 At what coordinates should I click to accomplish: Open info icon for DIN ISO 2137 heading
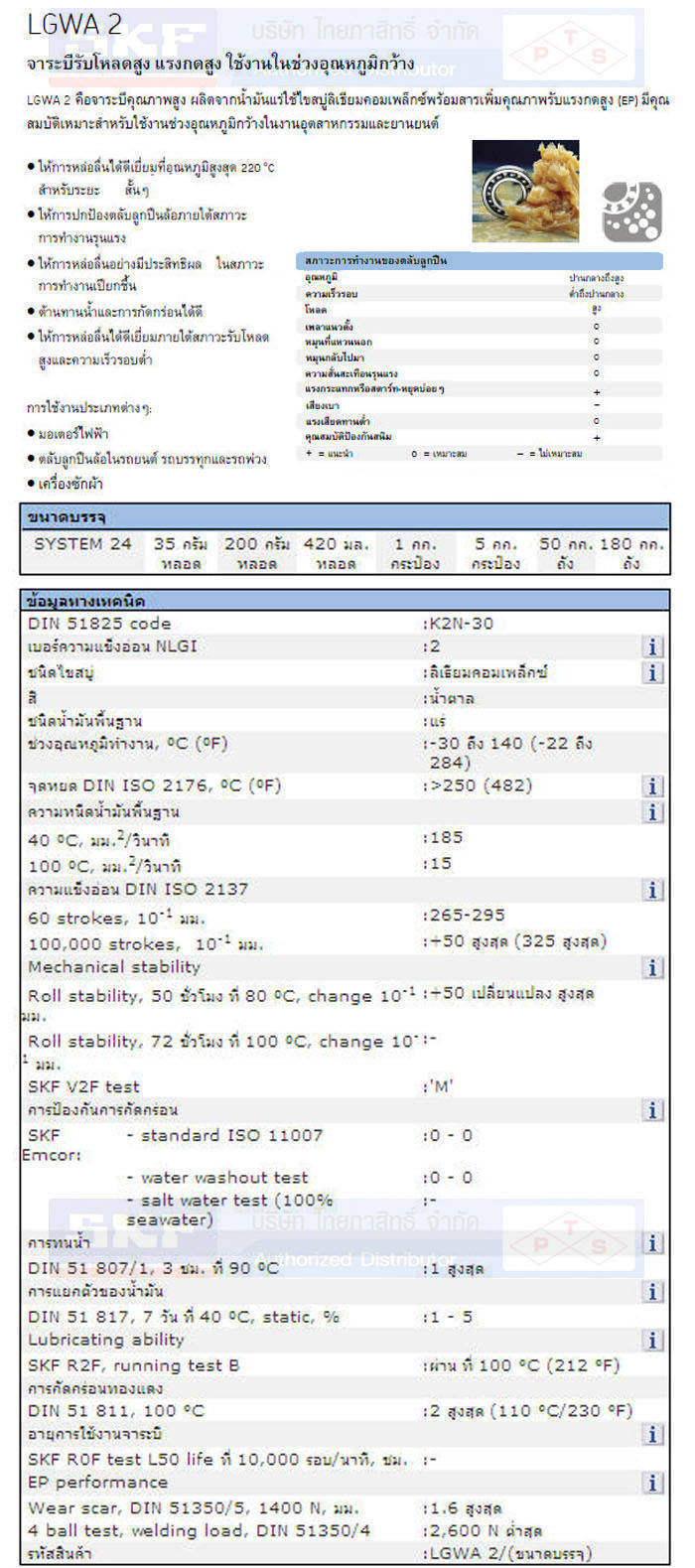click(x=652, y=890)
